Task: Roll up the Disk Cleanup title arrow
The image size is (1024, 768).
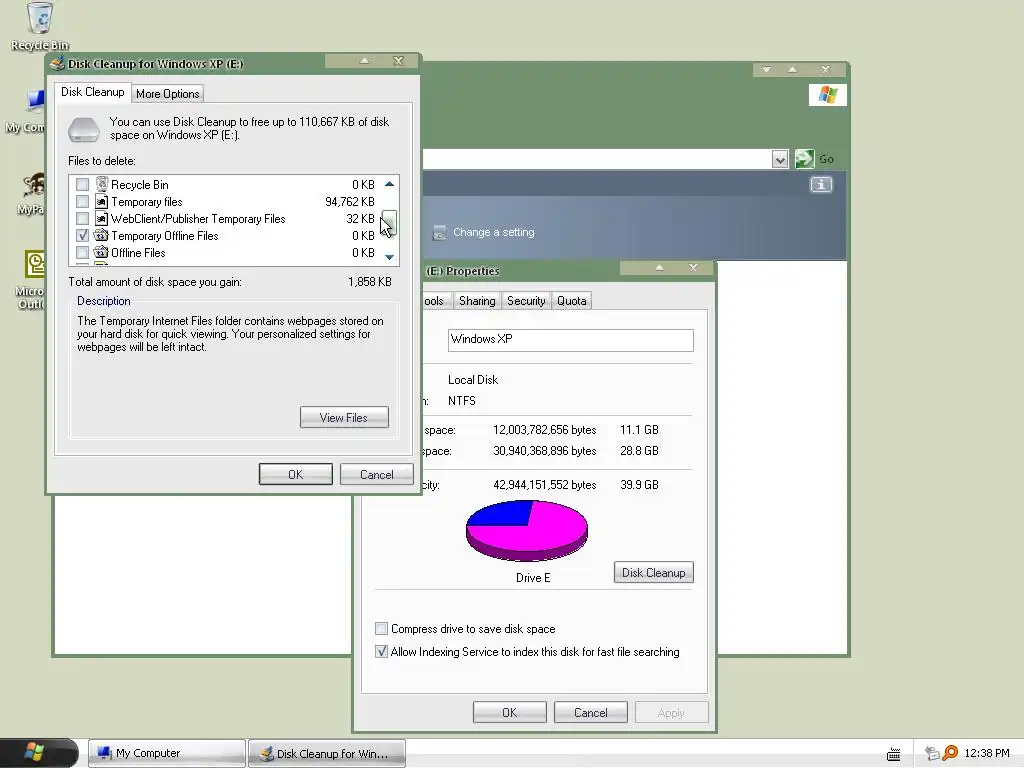Action: (364, 61)
